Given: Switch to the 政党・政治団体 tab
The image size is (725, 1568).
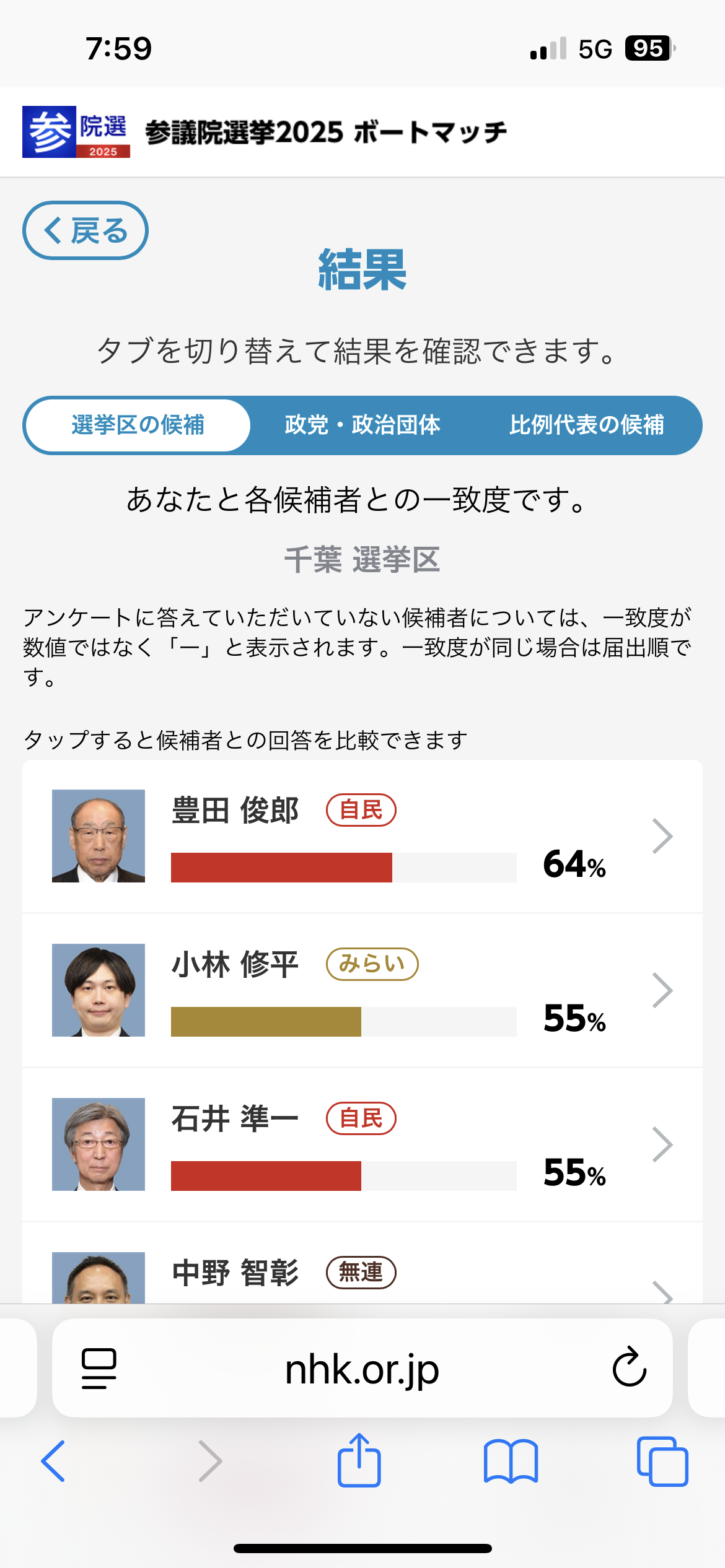Looking at the screenshot, I should point(362,425).
